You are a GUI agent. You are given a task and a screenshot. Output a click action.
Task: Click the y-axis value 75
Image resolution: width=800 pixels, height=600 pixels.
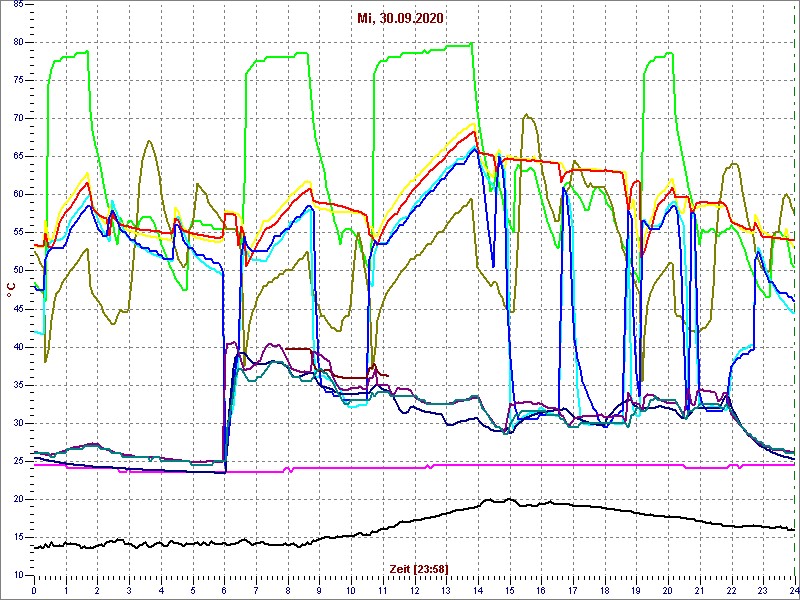tap(17, 81)
